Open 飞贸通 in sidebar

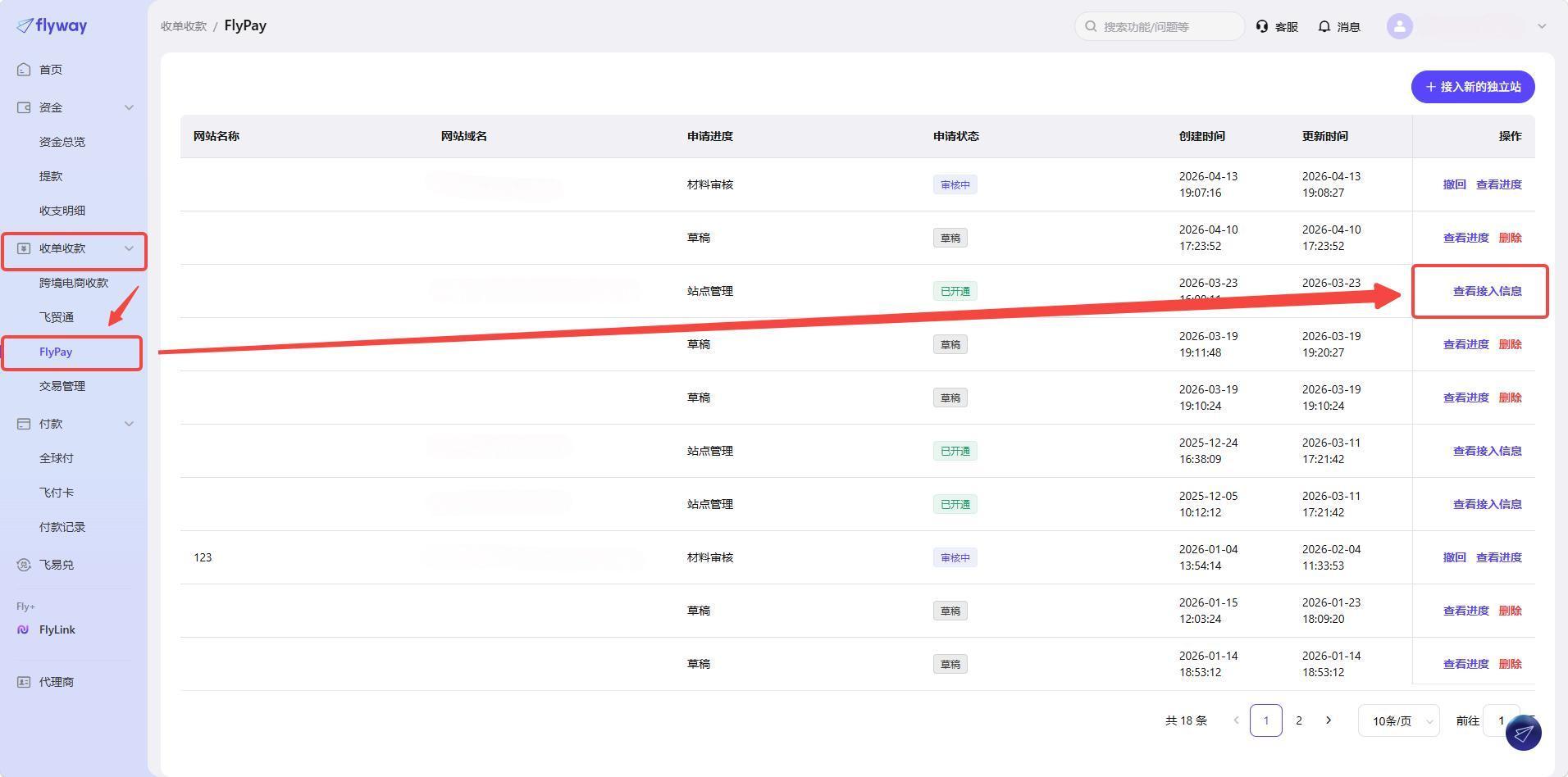pos(57,317)
